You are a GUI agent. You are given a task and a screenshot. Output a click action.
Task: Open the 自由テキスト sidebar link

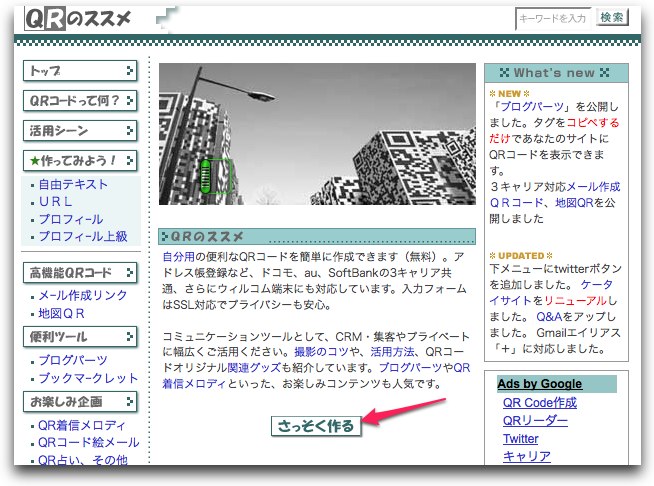point(73,185)
